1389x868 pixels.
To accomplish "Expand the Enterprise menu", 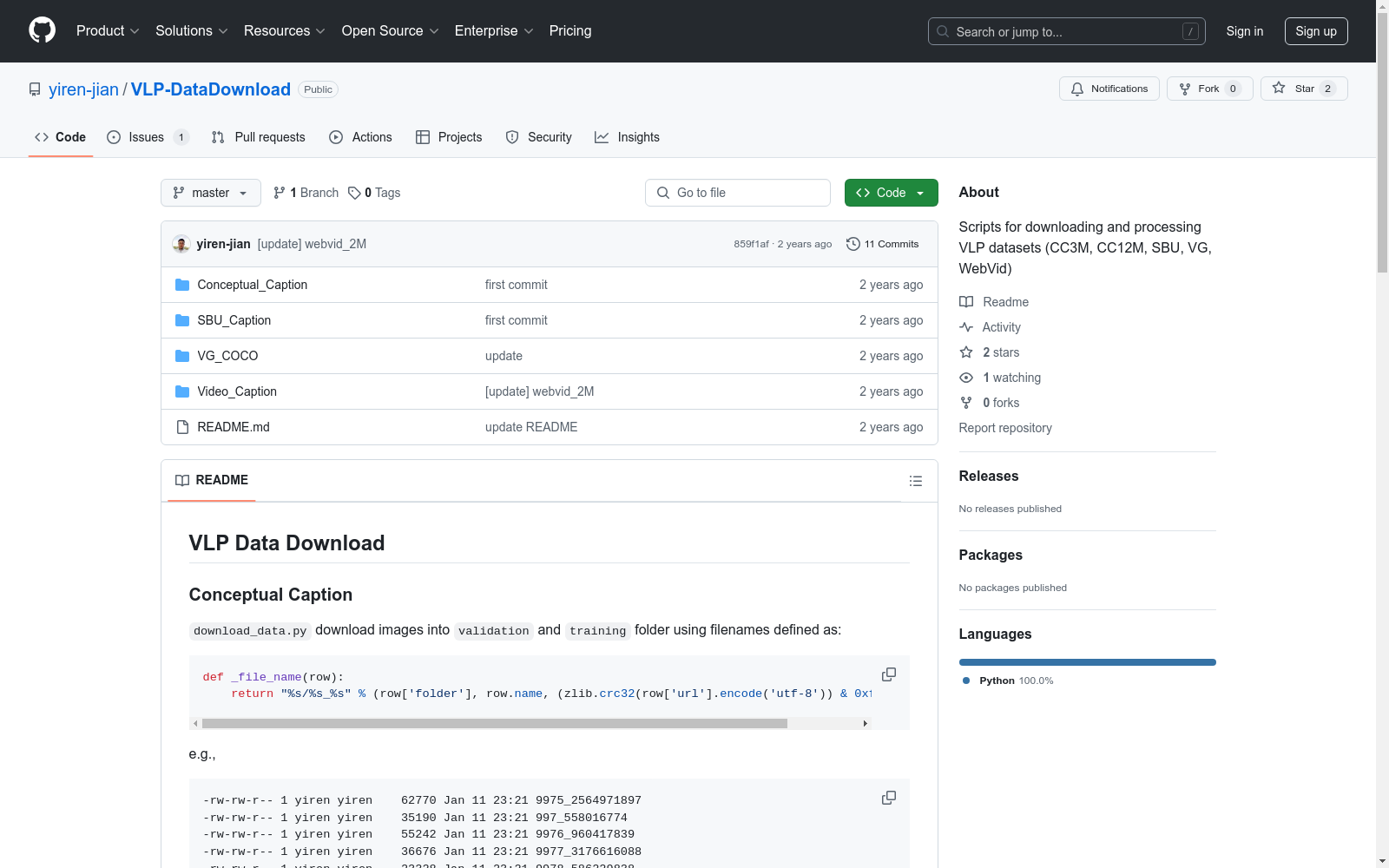I will pyautogui.click(x=494, y=31).
